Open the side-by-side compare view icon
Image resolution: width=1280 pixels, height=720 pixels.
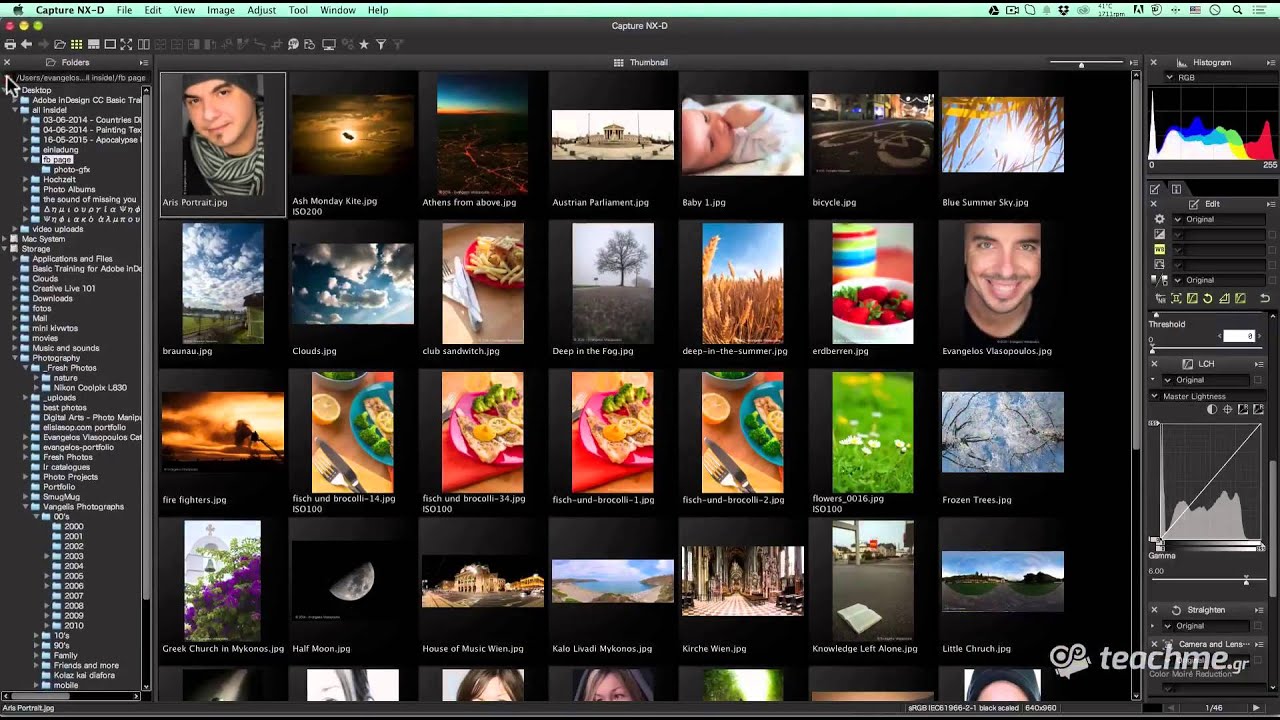(143, 44)
